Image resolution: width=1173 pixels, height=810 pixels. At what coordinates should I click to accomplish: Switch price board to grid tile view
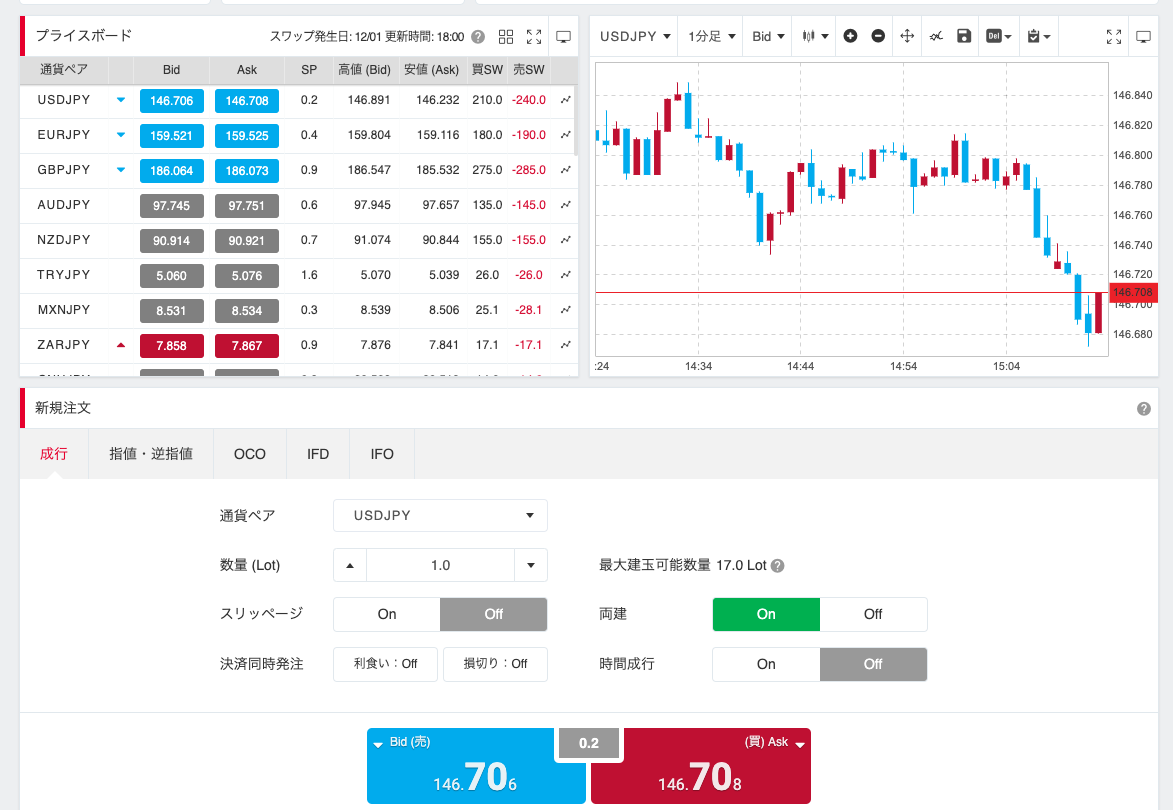point(506,37)
